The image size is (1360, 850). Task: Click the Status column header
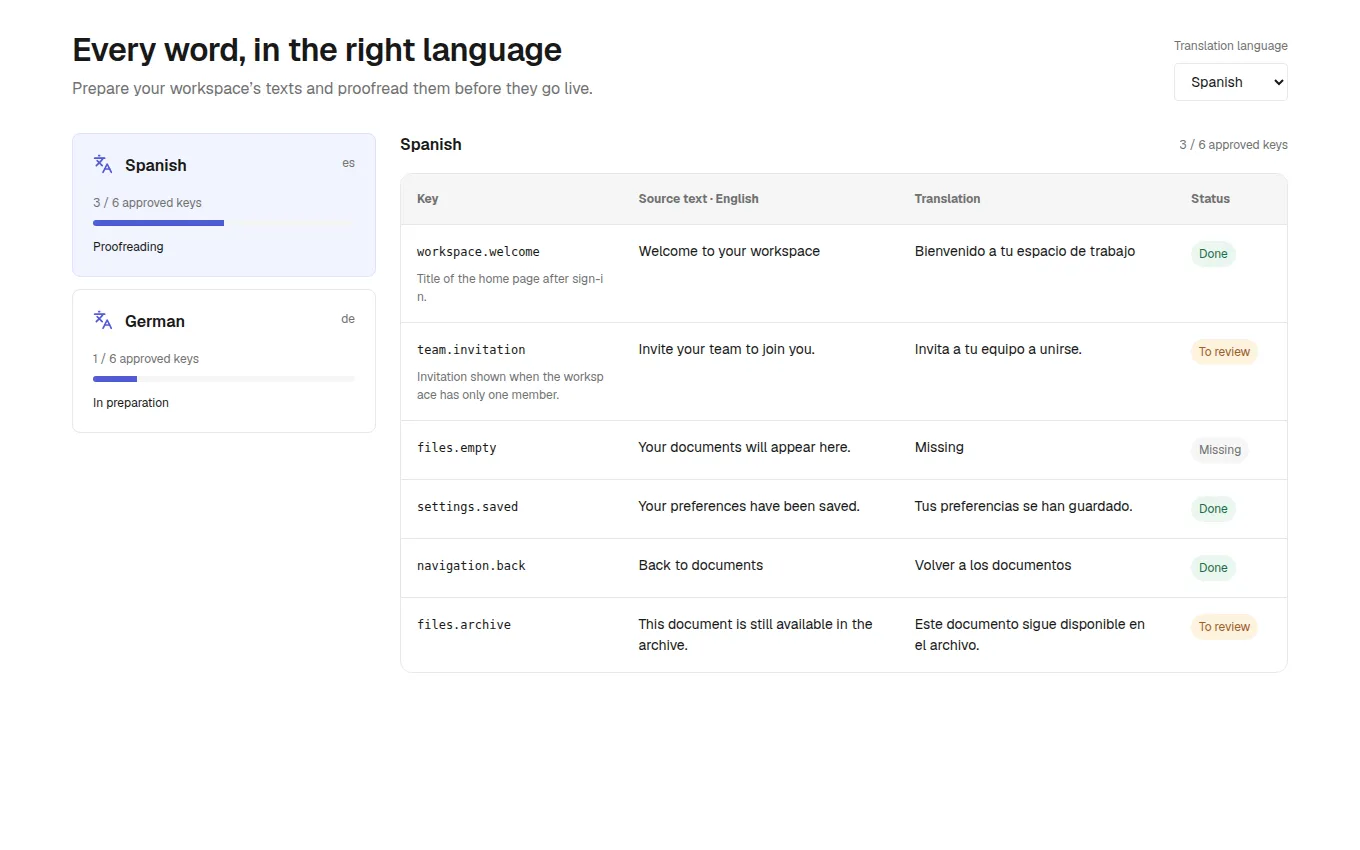pos(1210,199)
